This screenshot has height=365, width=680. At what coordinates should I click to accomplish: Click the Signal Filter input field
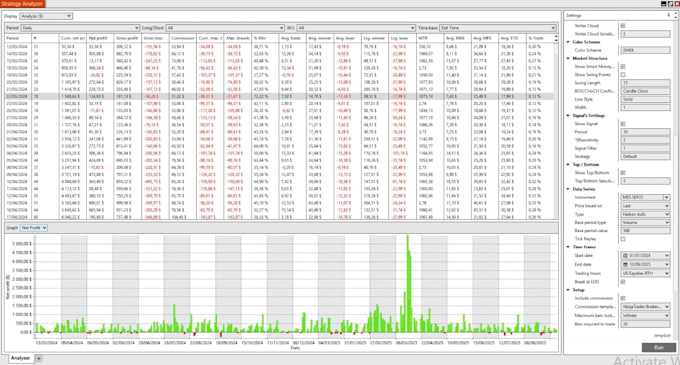[x=645, y=148]
